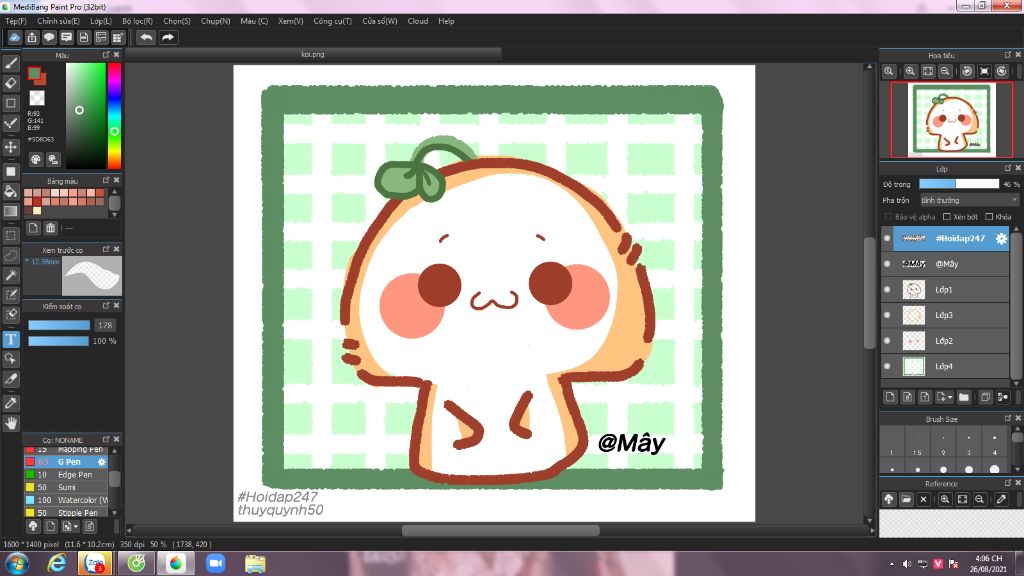
Task: Click the navigator preview thumbnail
Action: [952, 120]
